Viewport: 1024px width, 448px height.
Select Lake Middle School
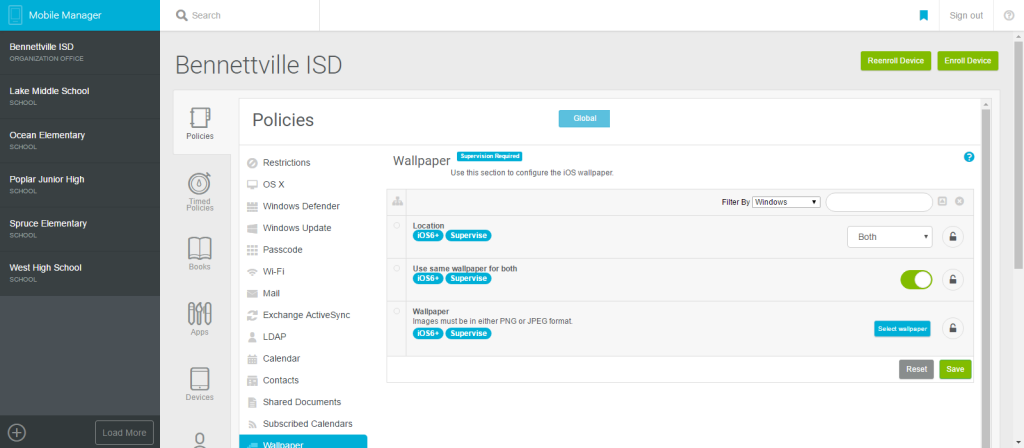(80, 96)
